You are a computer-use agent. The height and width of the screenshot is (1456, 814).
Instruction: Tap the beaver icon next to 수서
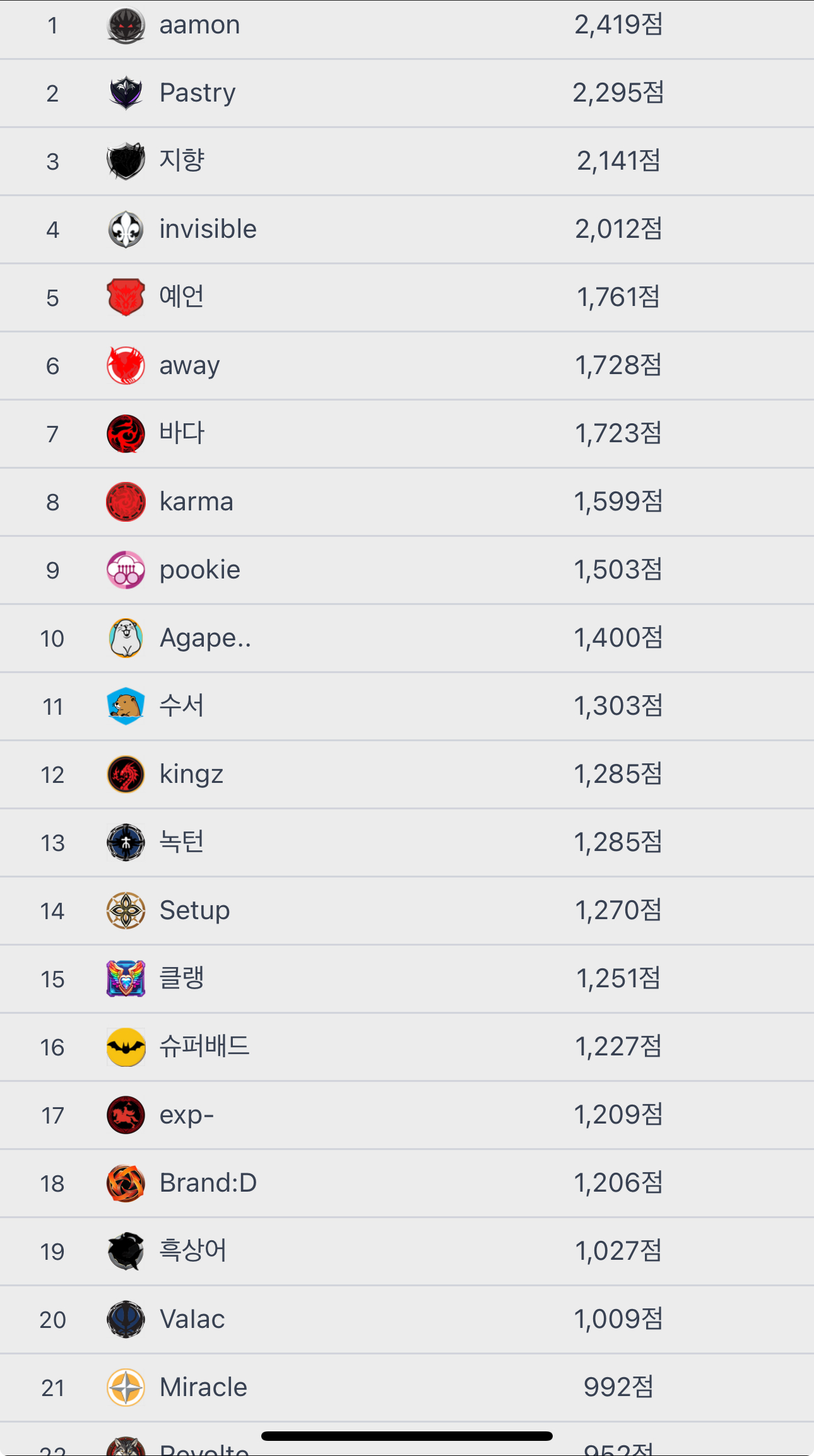[126, 706]
